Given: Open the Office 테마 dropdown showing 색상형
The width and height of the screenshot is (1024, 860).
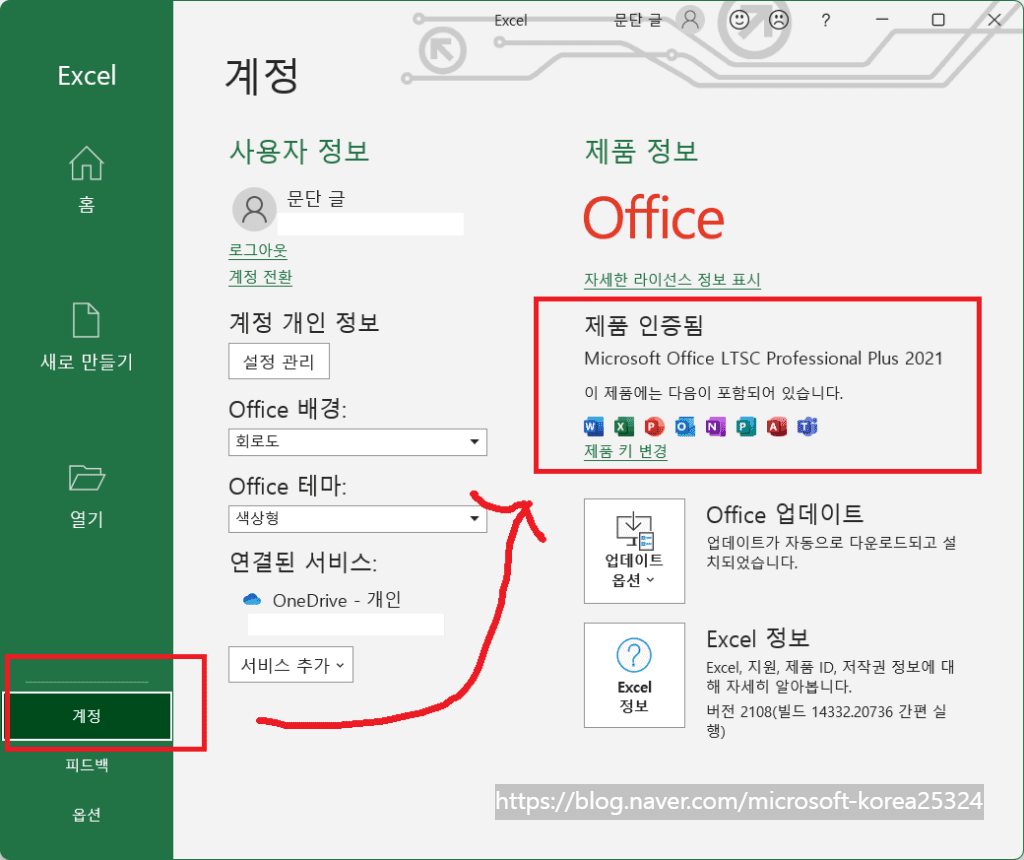Looking at the screenshot, I should 357,519.
